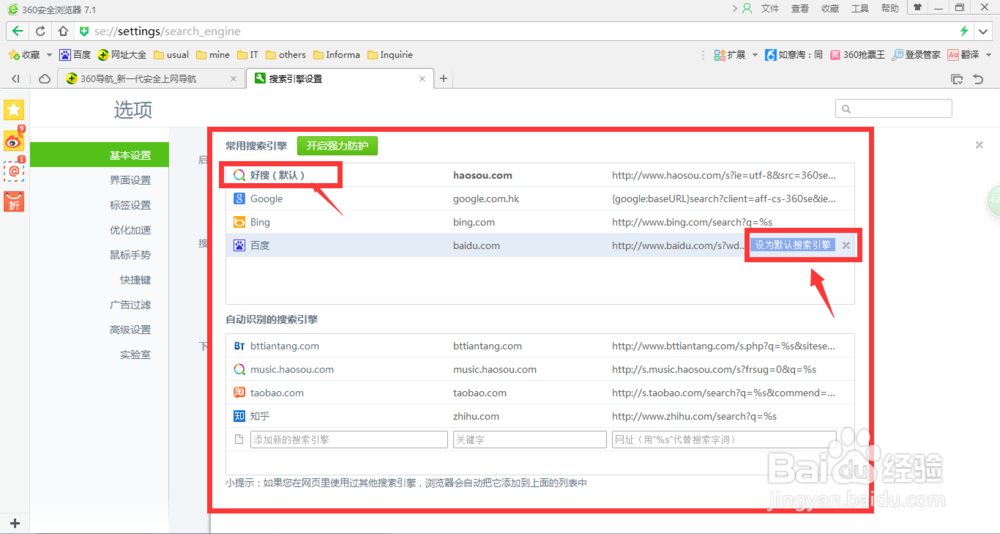Open 登录管家 extension
The width and height of the screenshot is (1000, 534).
(916, 55)
